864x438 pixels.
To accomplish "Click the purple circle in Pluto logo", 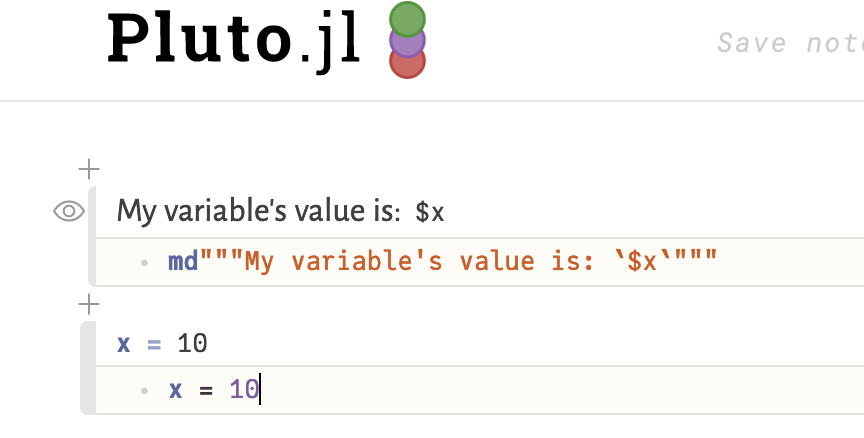I will (407, 41).
